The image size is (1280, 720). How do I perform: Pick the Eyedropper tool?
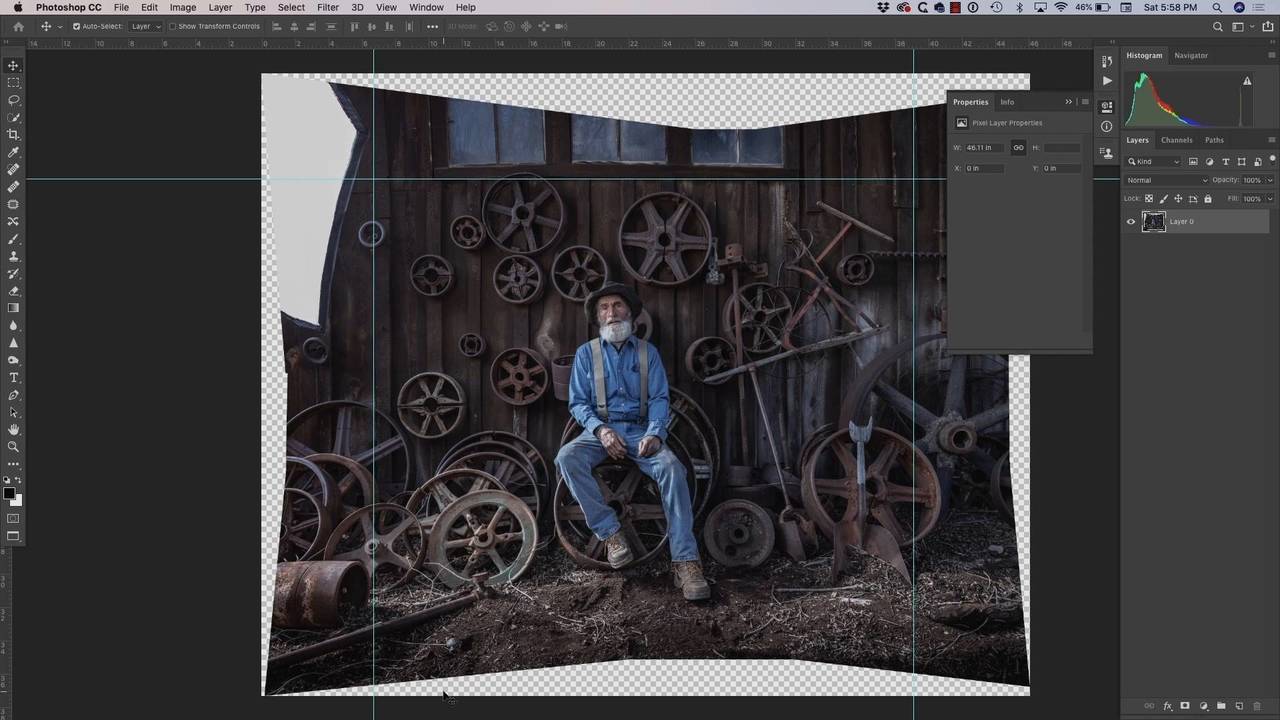pyautogui.click(x=14, y=152)
